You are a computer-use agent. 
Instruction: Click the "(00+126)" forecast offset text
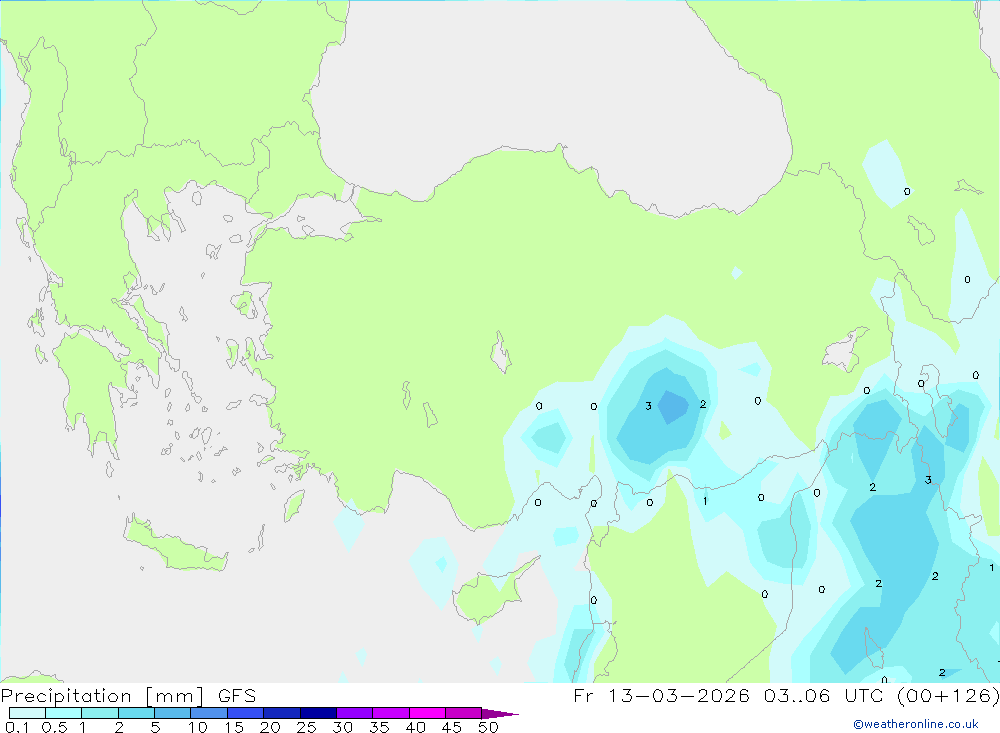click(948, 696)
